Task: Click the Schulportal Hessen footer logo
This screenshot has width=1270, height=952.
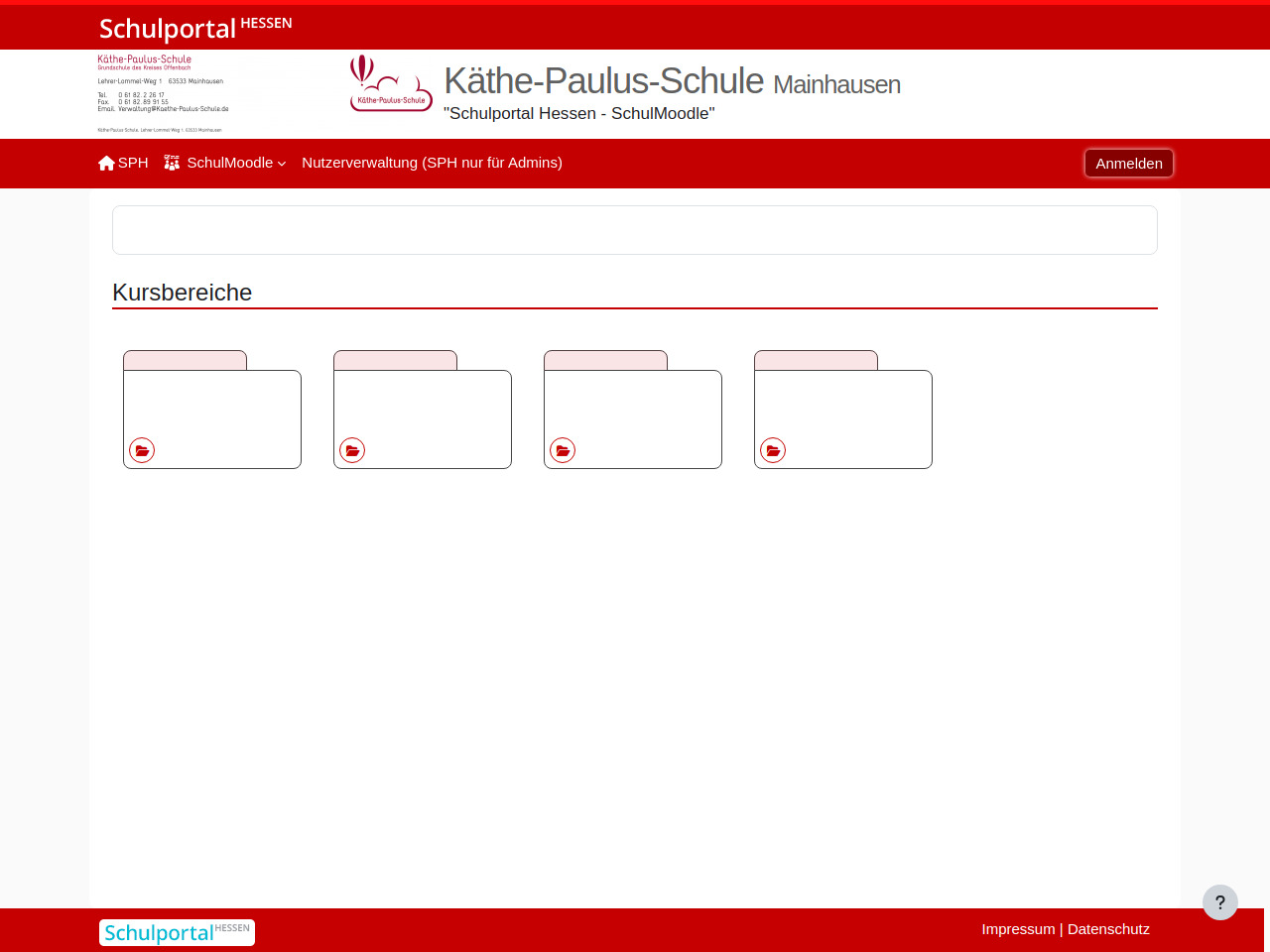Action: 177,932
